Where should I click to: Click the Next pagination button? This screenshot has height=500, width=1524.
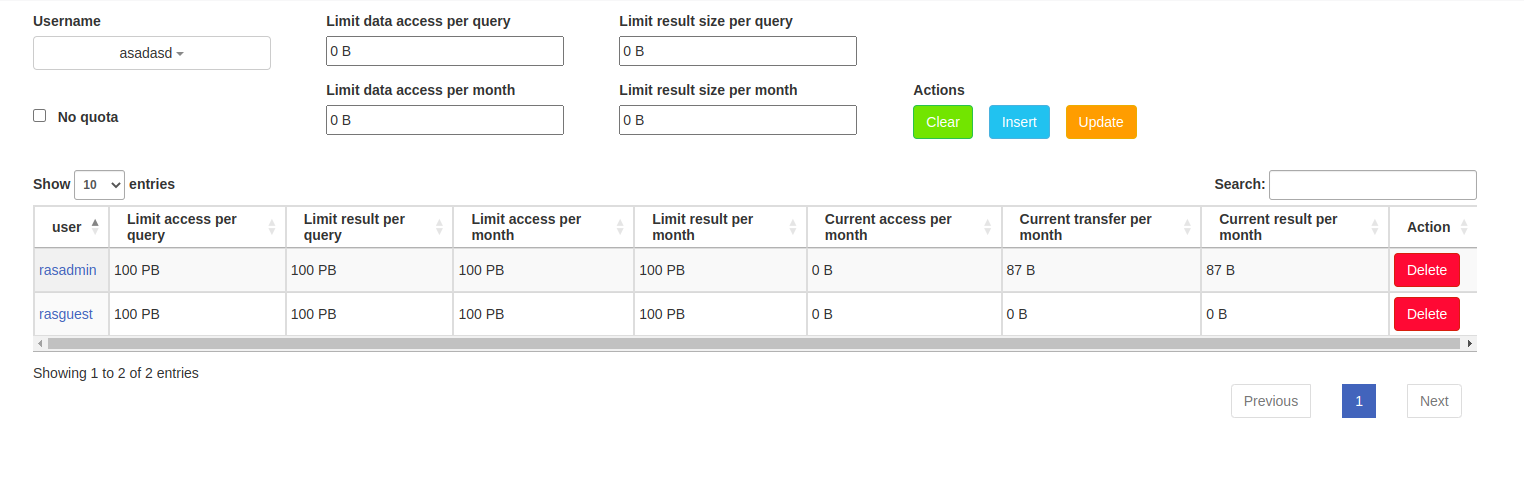pos(1433,401)
